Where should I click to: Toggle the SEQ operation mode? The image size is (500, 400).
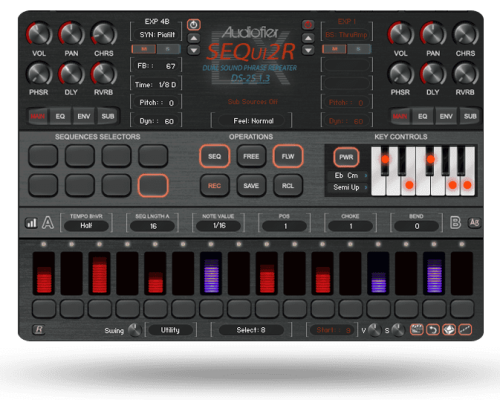pos(215,156)
